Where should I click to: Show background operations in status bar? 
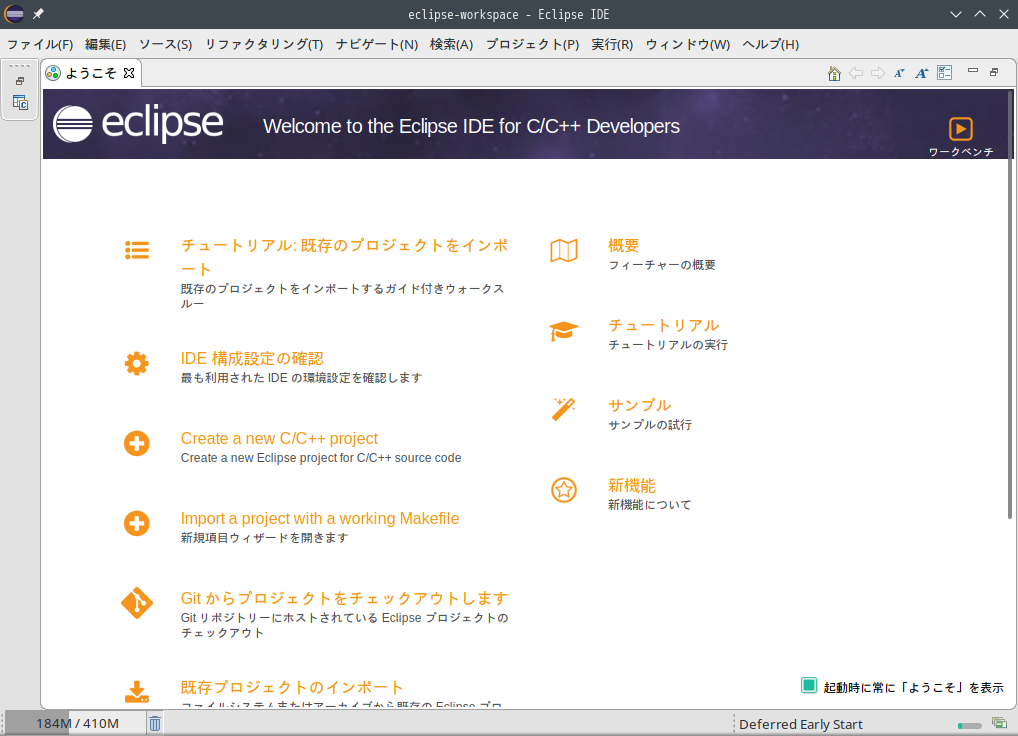[999, 722]
